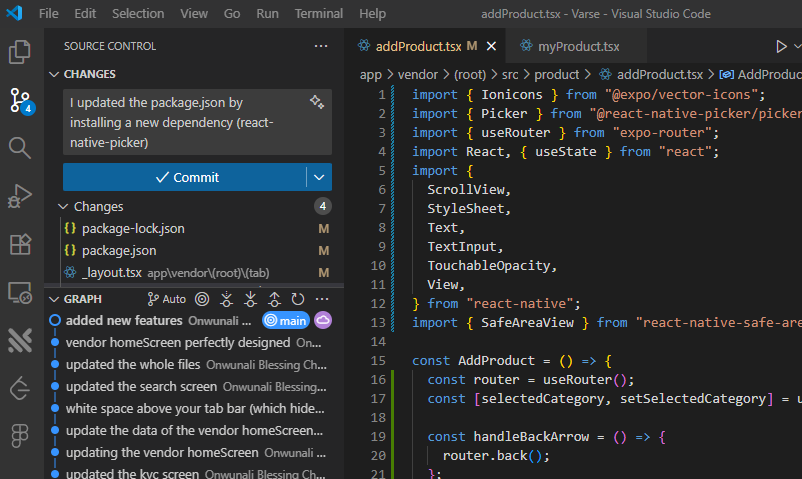Image resolution: width=802 pixels, height=479 pixels.
Task: Click '(root)' in the breadcrumb path
Action: (470, 75)
